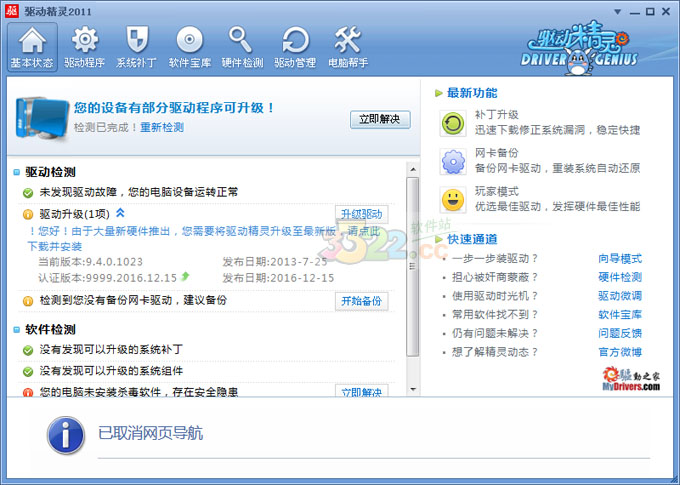Click the green 补丁升级 icon

pyautogui.click(x=453, y=124)
